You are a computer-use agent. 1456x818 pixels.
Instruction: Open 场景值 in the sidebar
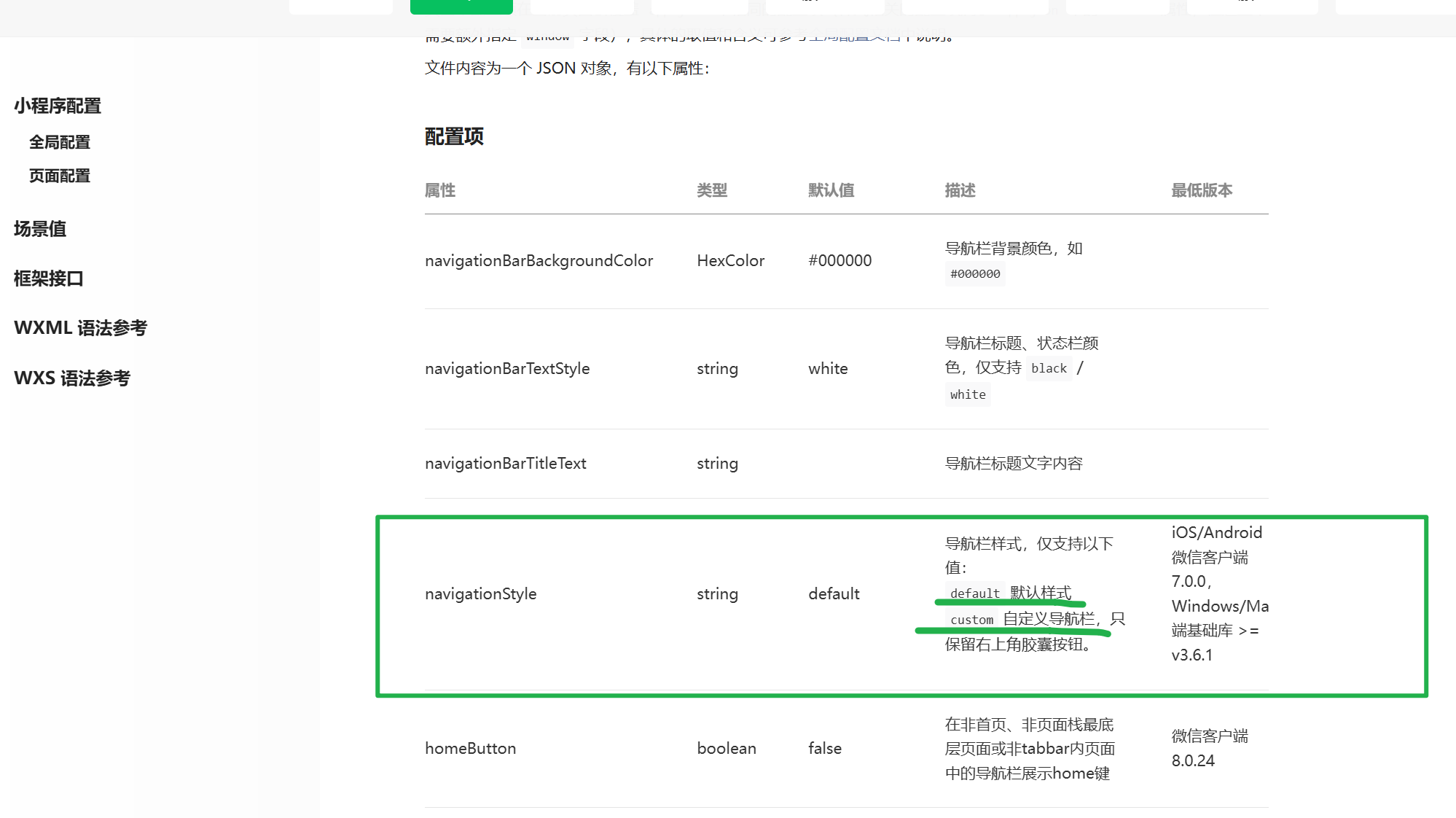point(40,230)
